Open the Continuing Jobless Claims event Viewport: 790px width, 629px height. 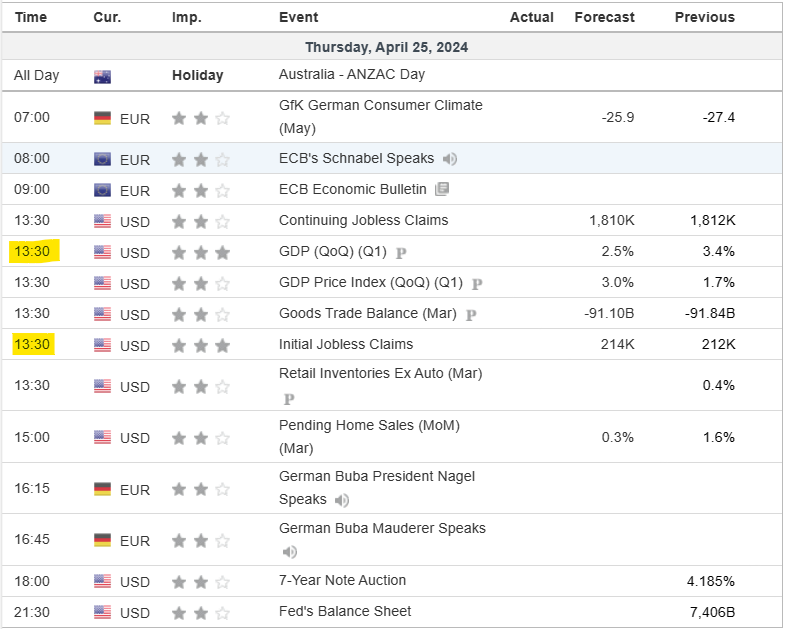[363, 221]
